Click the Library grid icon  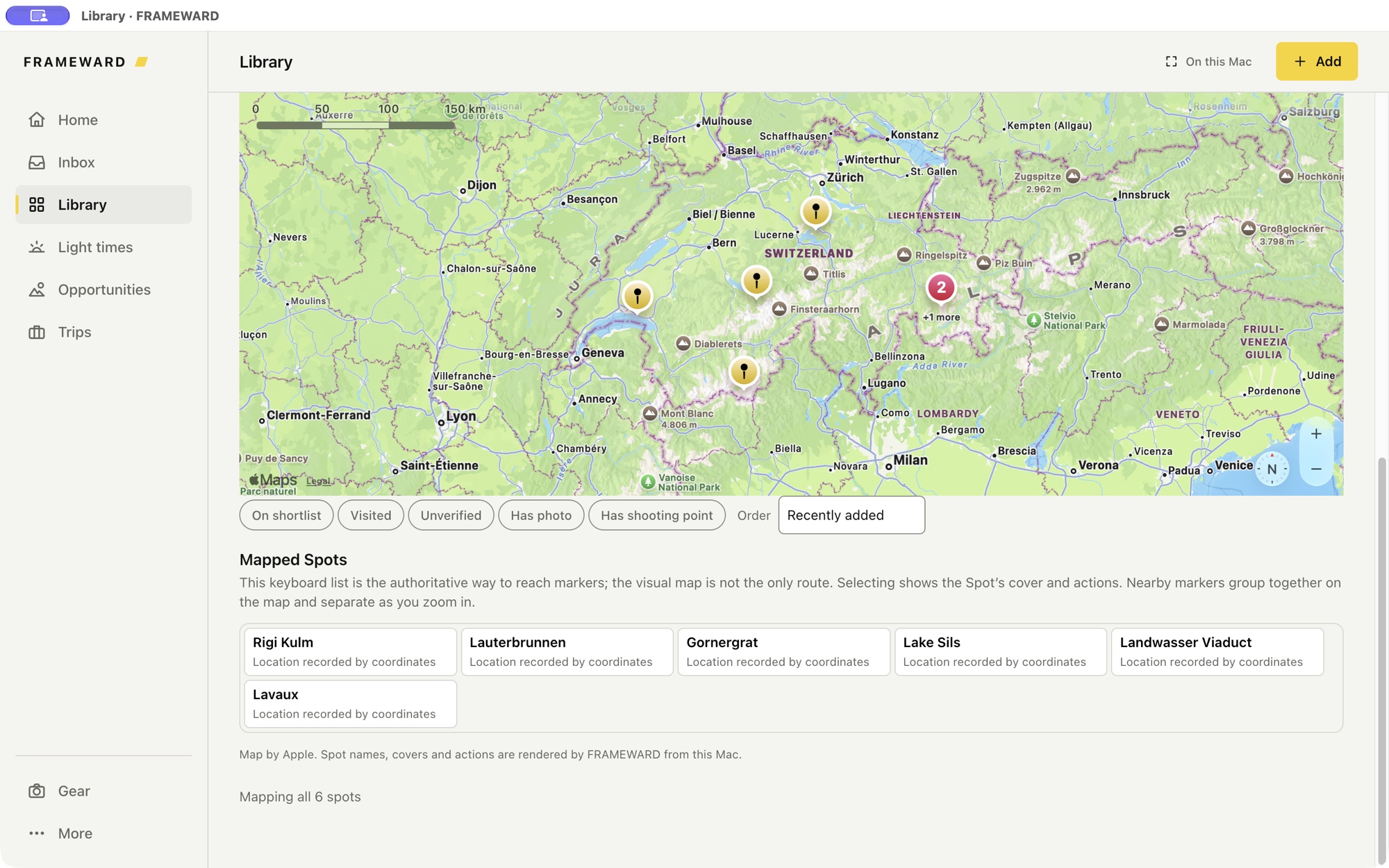tap(37, 204)
